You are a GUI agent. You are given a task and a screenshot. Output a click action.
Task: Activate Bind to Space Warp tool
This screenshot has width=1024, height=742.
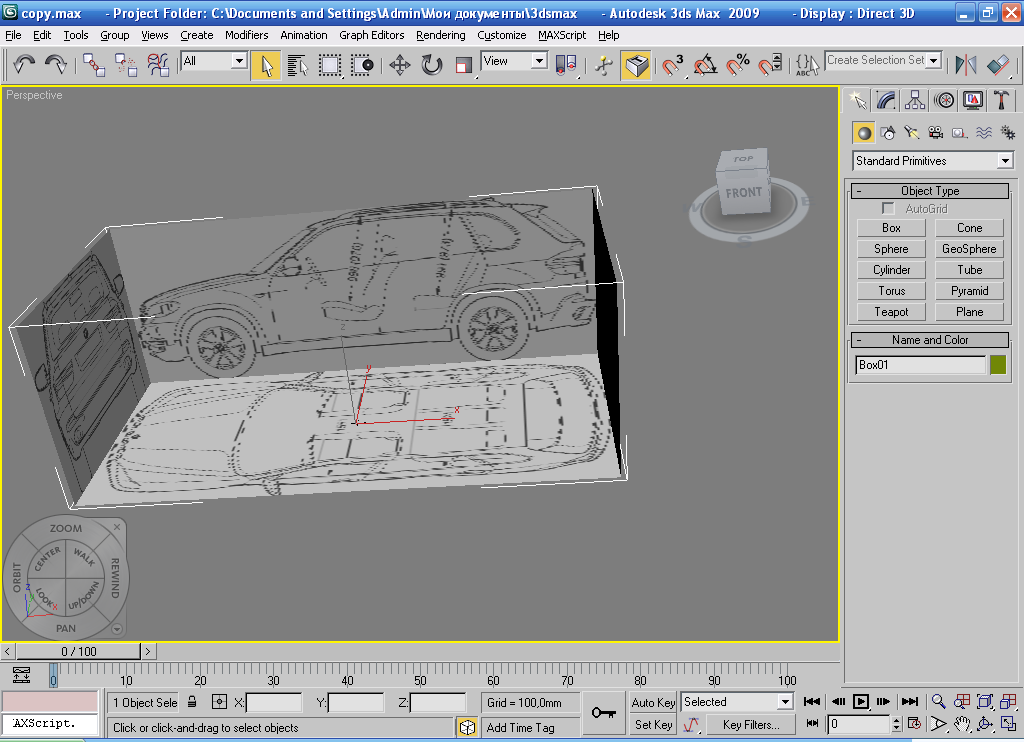click(x=158, y=65)
